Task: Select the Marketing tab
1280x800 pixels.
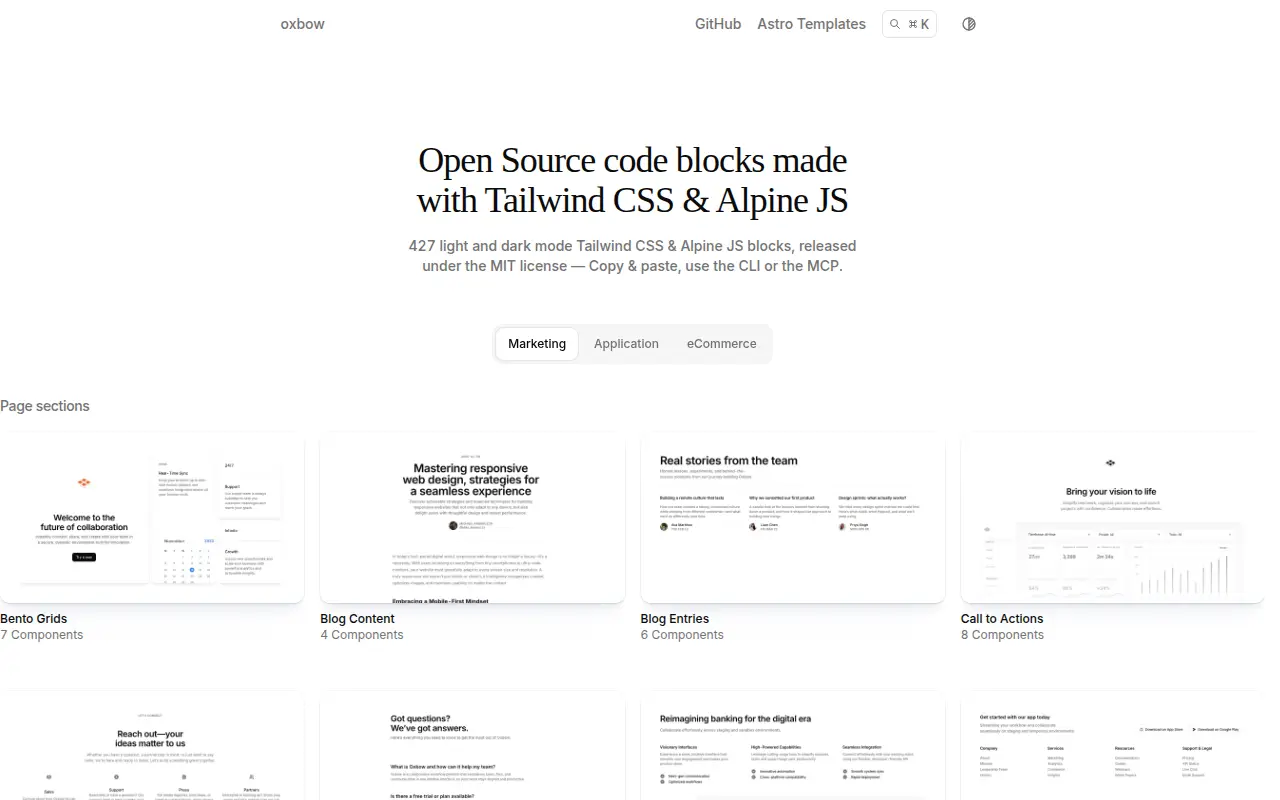Action: [x=537, y=344]
